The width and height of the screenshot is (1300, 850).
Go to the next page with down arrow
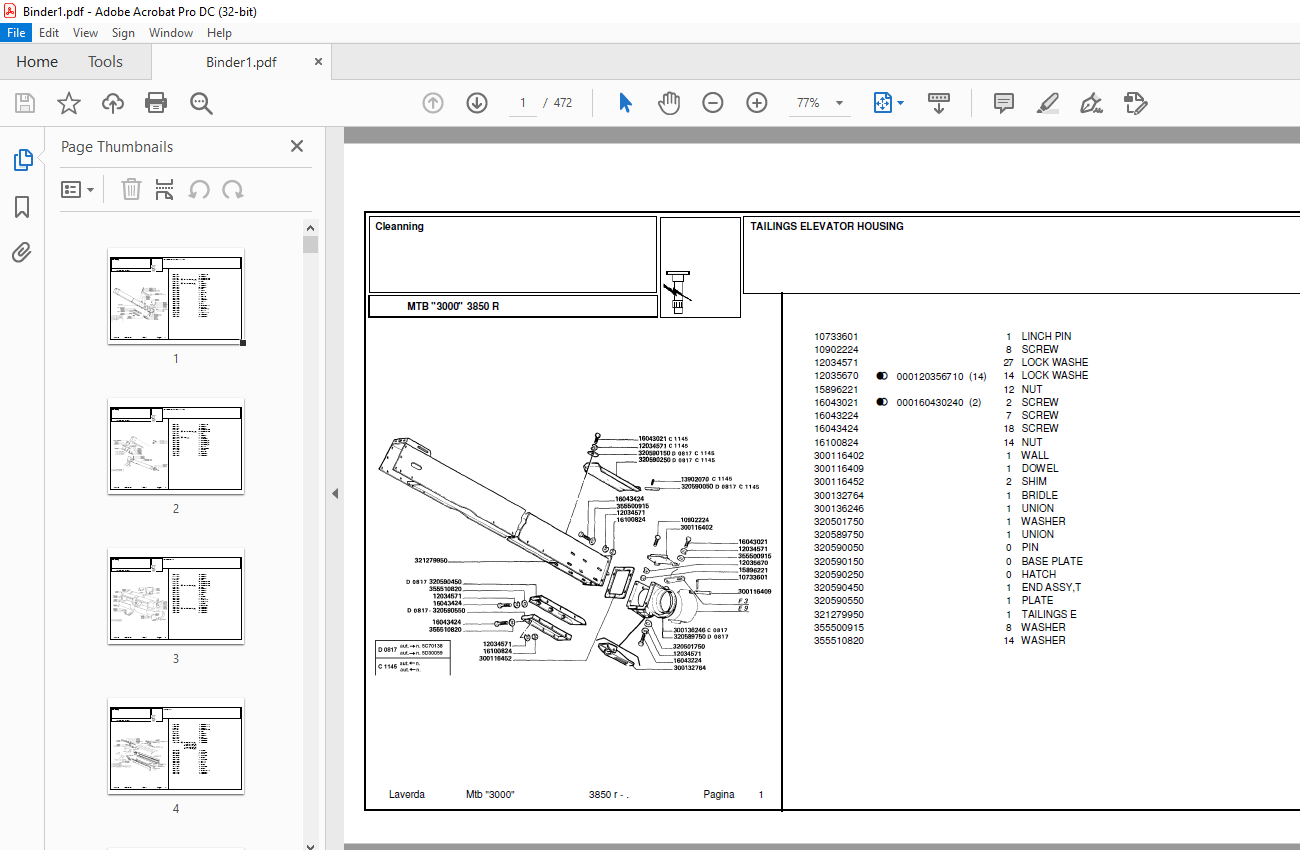[477, 103]
